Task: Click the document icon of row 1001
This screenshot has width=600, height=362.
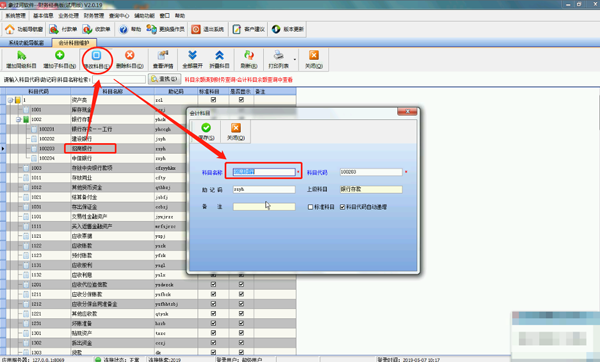Action: [26, 110]
